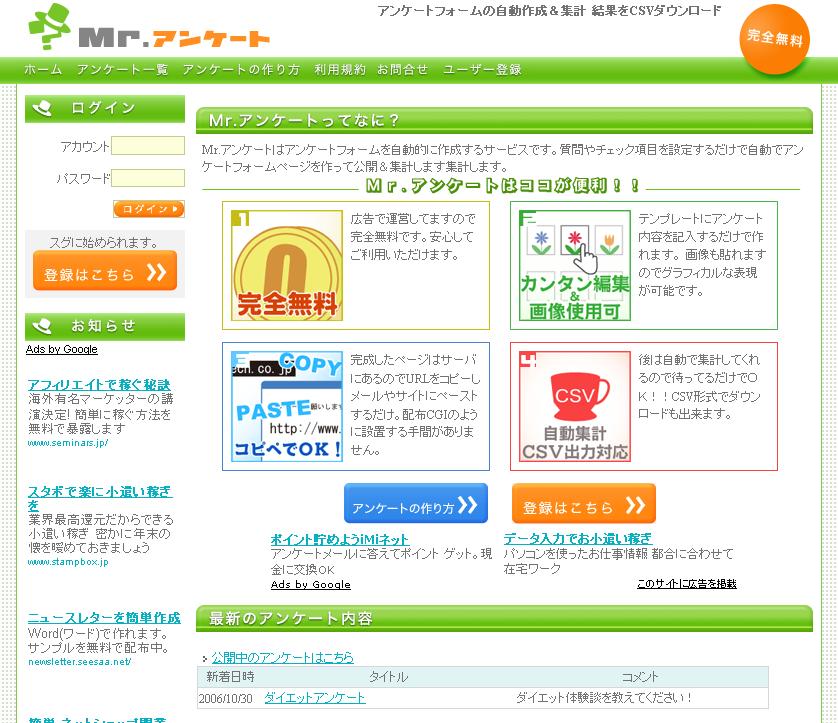The height and width of the screenshot is (723, 838).
Task: Open ポイント貯めようiMiネット ad link
Action: tap(340, 540)
